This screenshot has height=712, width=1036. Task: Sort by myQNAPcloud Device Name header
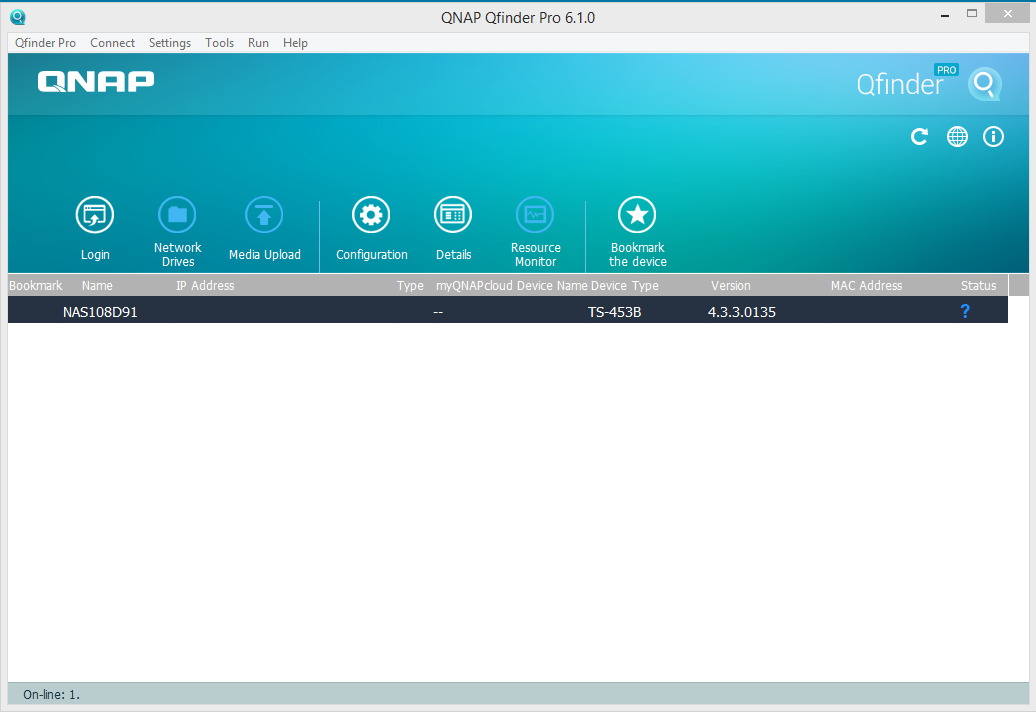511,285
